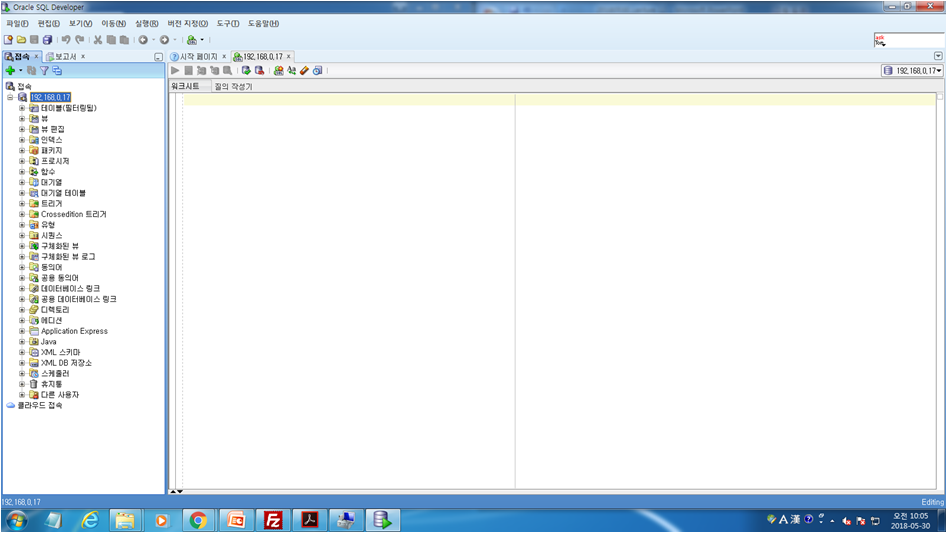This screenshot has width=947, height=533.
Task: Click the Forward navigation arrow icon
Action: (164, 40)
